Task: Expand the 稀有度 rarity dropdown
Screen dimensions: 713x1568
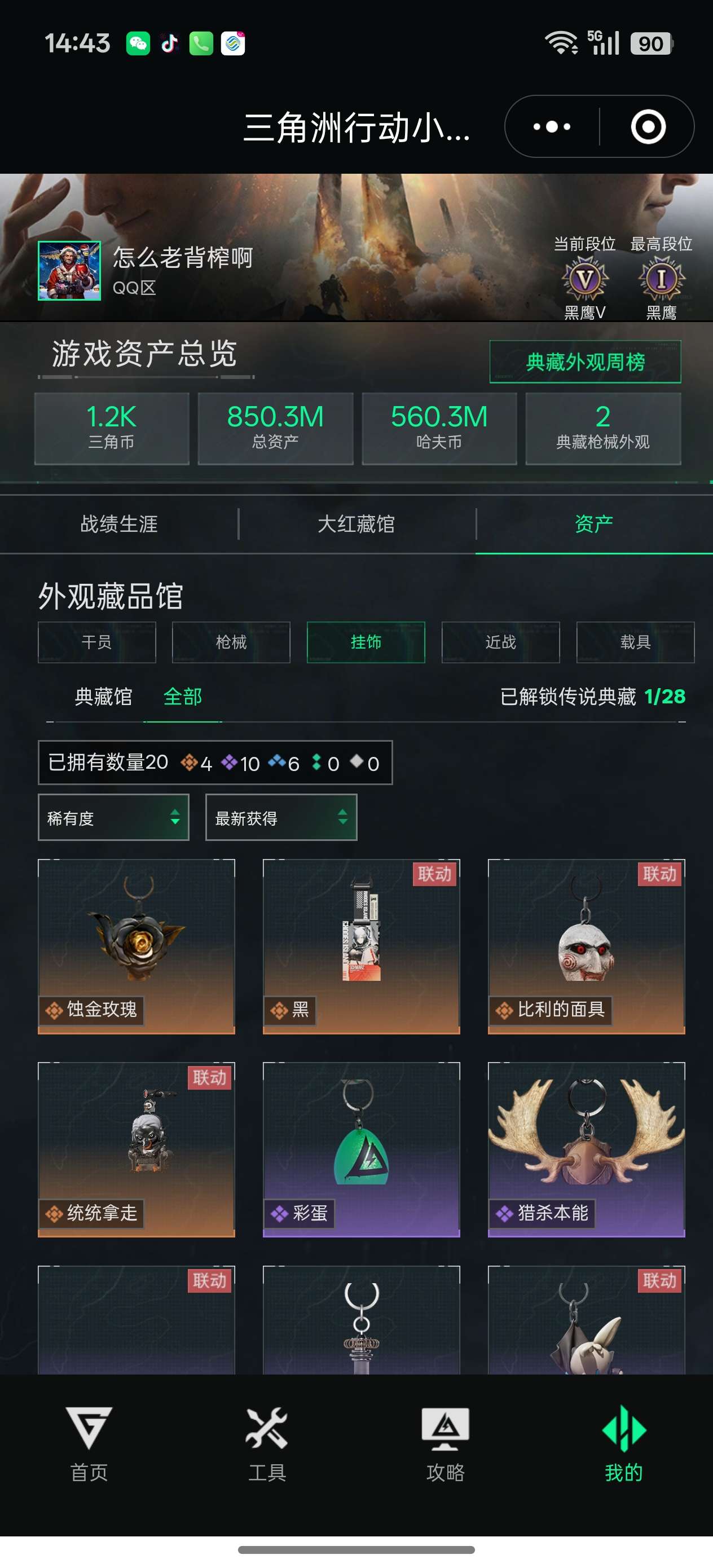Action: pyautogui.click(x=113, y=817)
